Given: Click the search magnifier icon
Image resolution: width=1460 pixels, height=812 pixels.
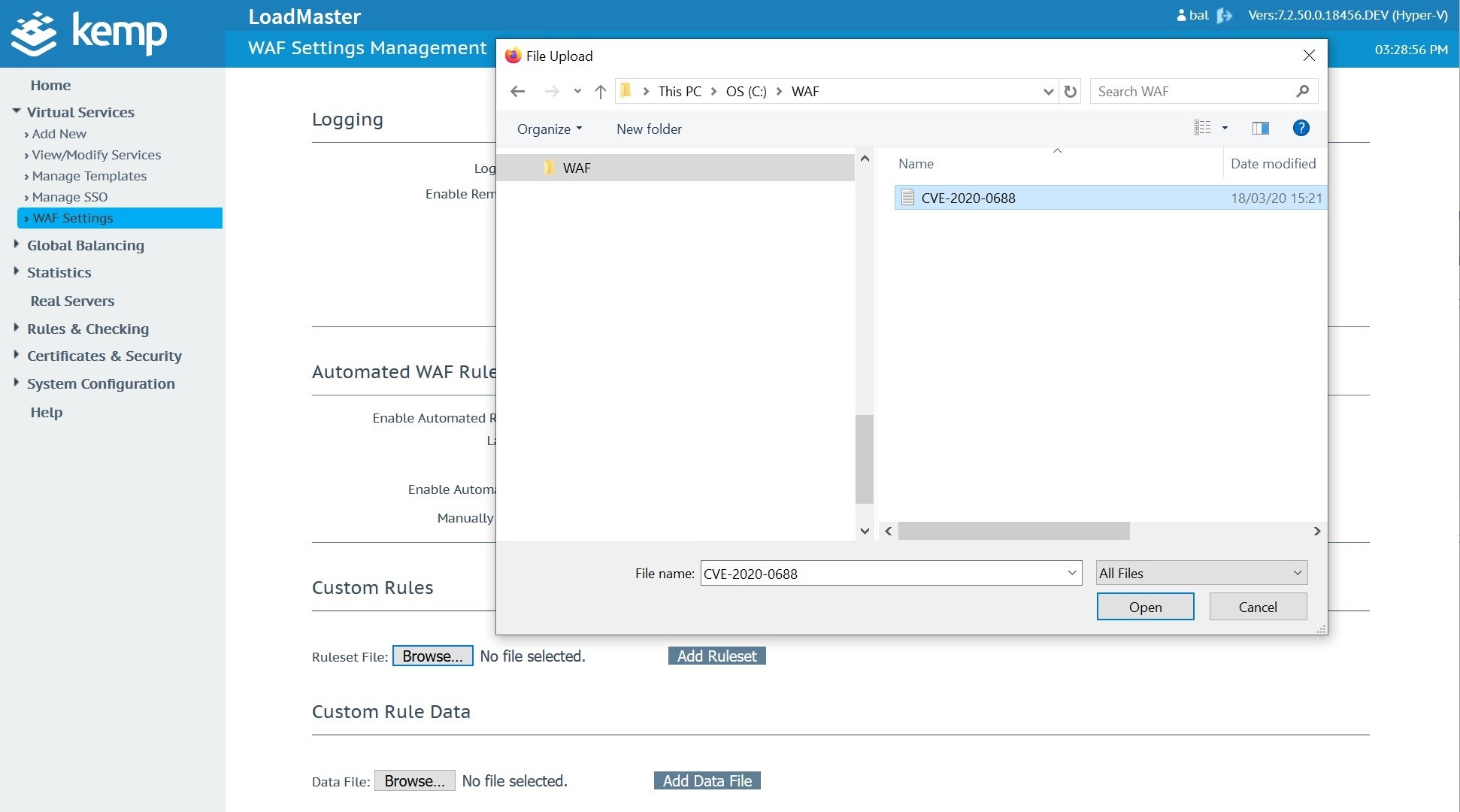Looking at the screenshot, I should tap(1303, 92).
